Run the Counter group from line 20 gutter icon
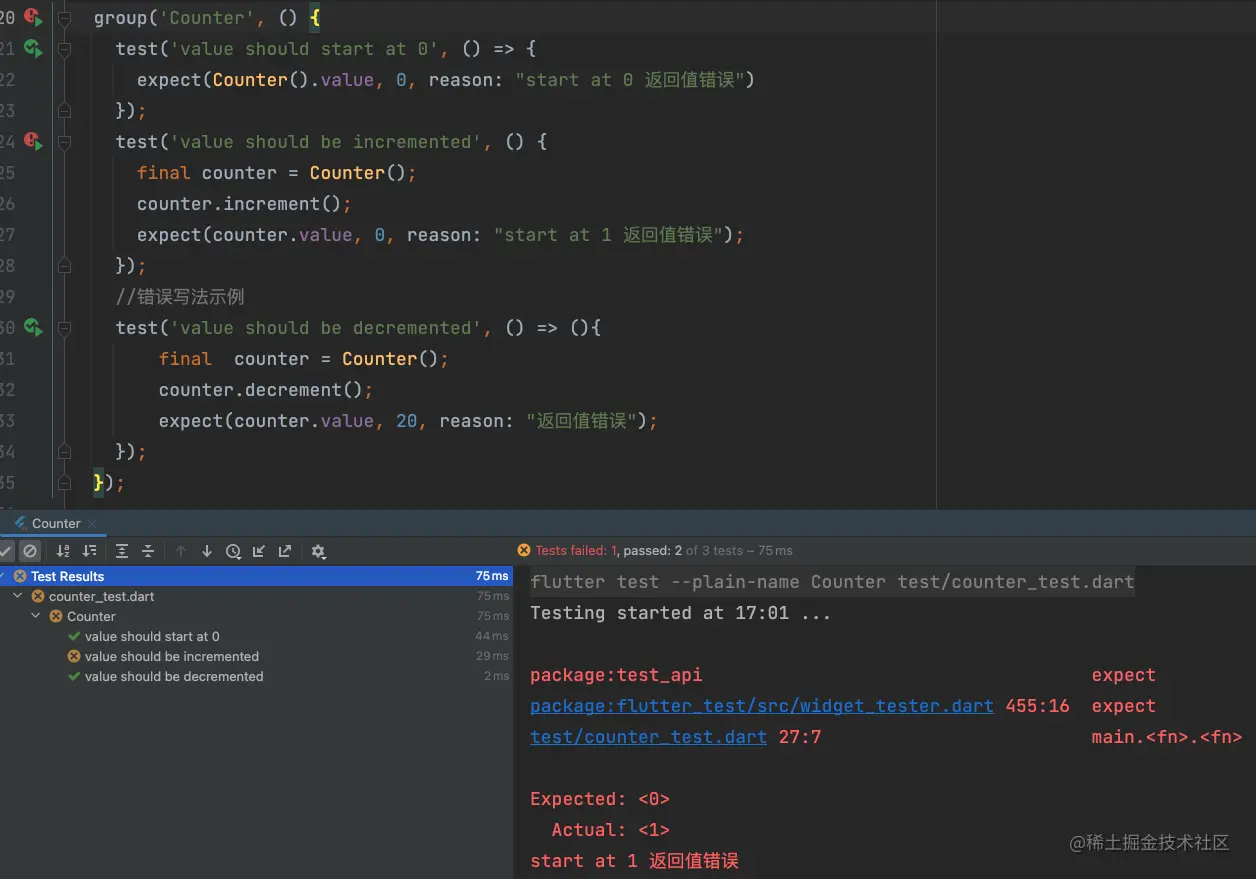Viewport: 1256px width, 879px height. pos(33,17)
